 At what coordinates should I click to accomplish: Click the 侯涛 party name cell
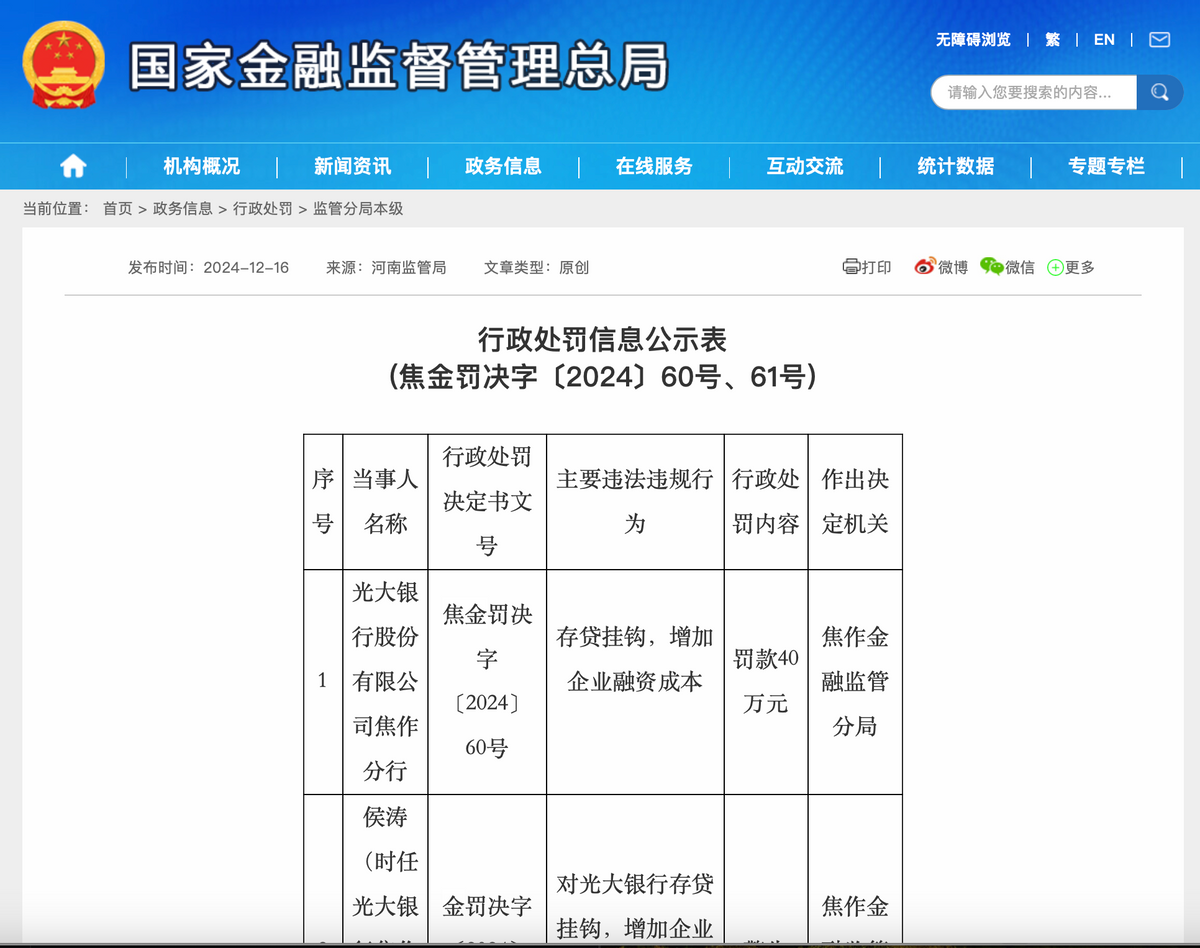tap(385, 870)
